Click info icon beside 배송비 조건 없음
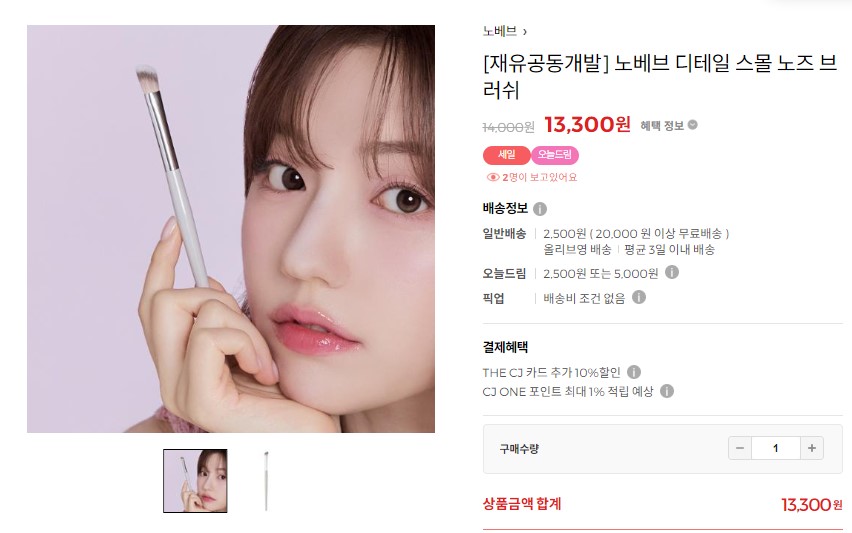The width and height of the screenshot is (852, 533). click(x=639, y=297)
